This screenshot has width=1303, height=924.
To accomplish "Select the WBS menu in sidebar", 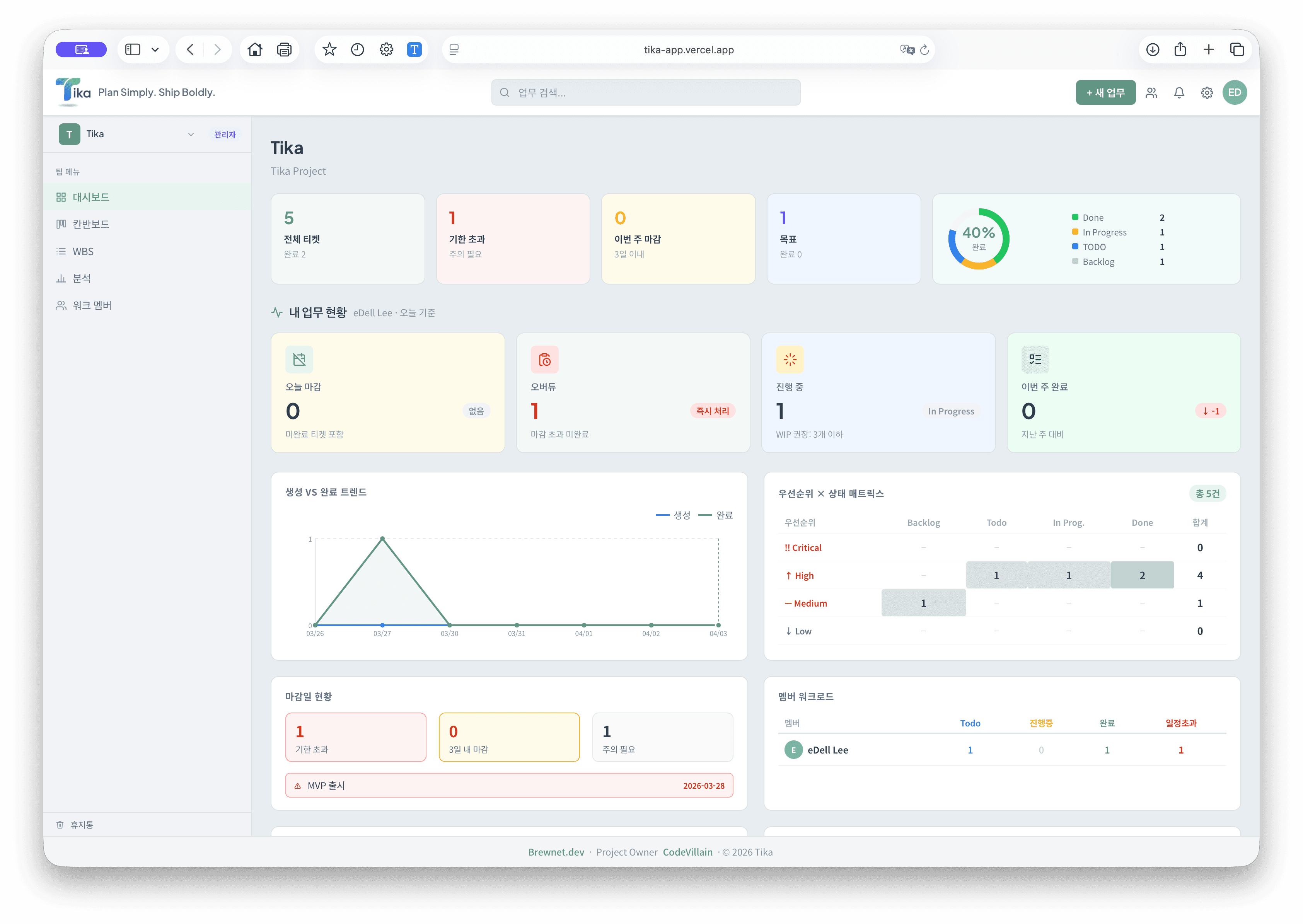I will tap(83, 251).
